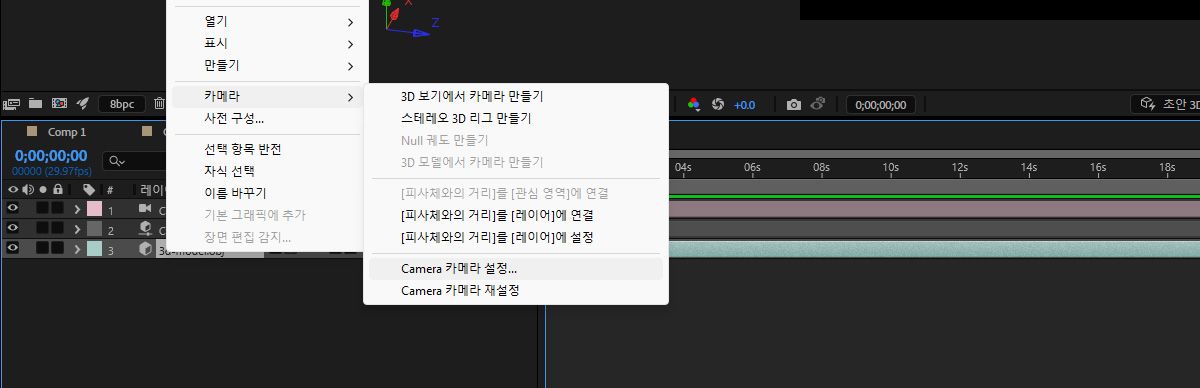Click the pink label swatch of layer 1
Screen dimensions: 1200x388
94,209
